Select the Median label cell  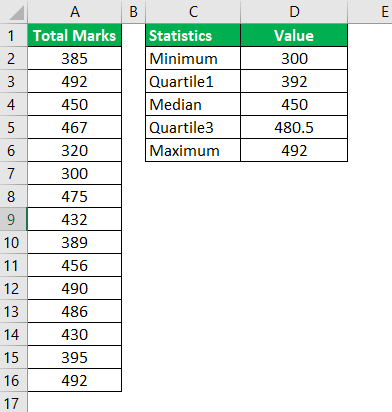coord(193,104)
